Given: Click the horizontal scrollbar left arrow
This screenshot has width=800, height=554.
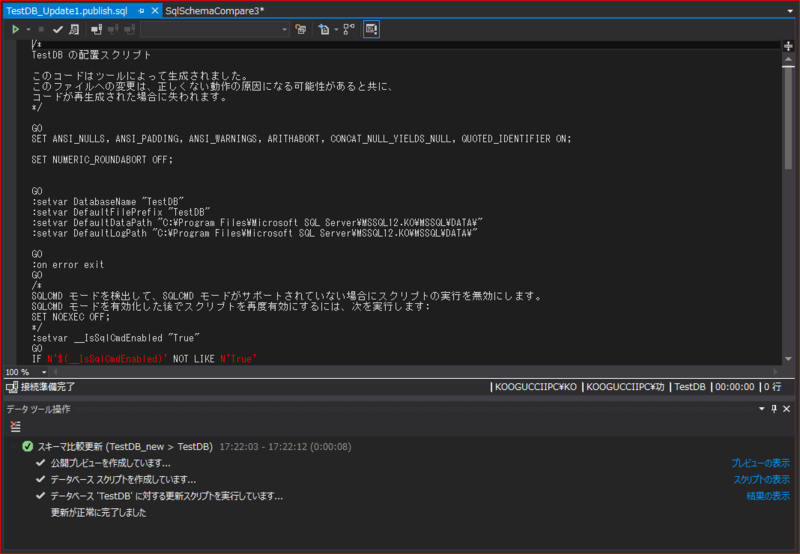Looking at the screenshot, I should point(55,372).
